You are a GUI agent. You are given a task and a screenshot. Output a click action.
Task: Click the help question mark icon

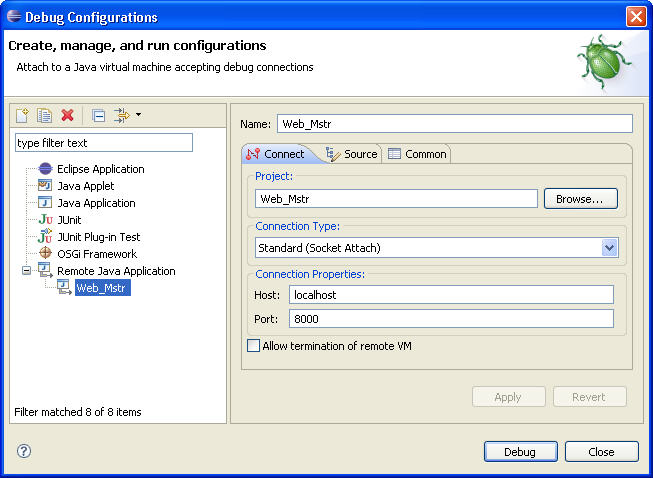[24, 451]
